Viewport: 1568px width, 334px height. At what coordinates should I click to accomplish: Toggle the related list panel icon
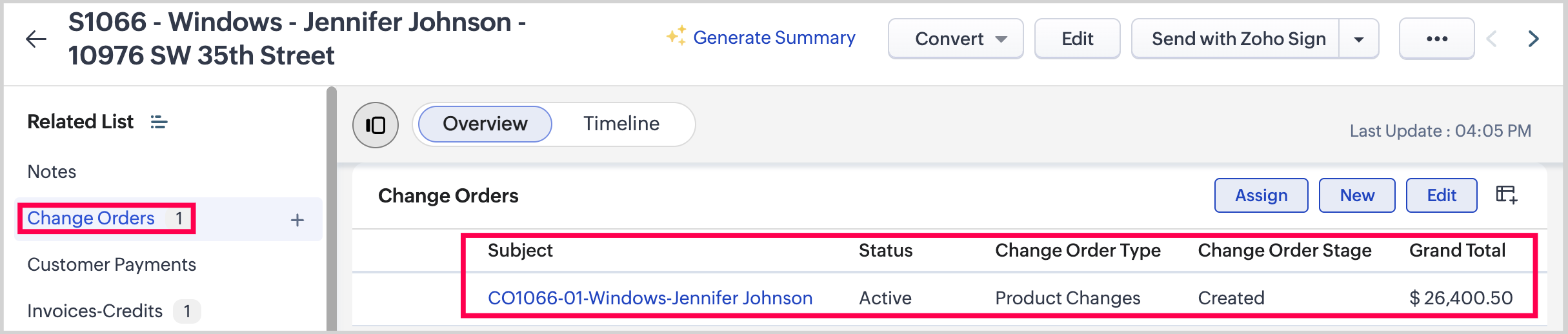376,125
